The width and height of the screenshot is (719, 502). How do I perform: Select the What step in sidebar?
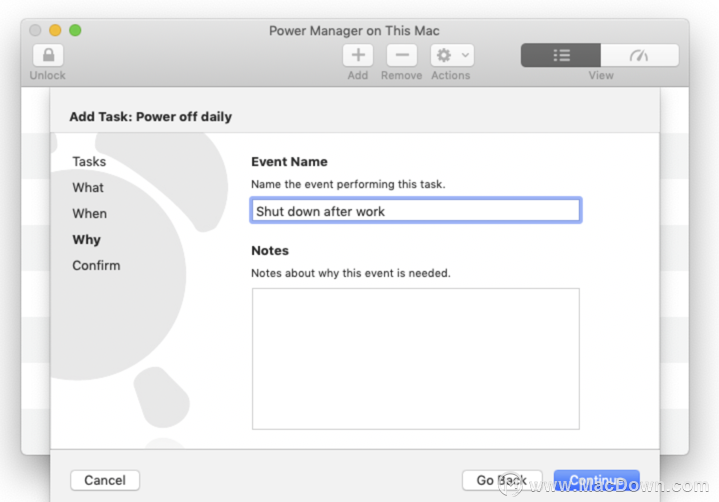click(88, 188)
